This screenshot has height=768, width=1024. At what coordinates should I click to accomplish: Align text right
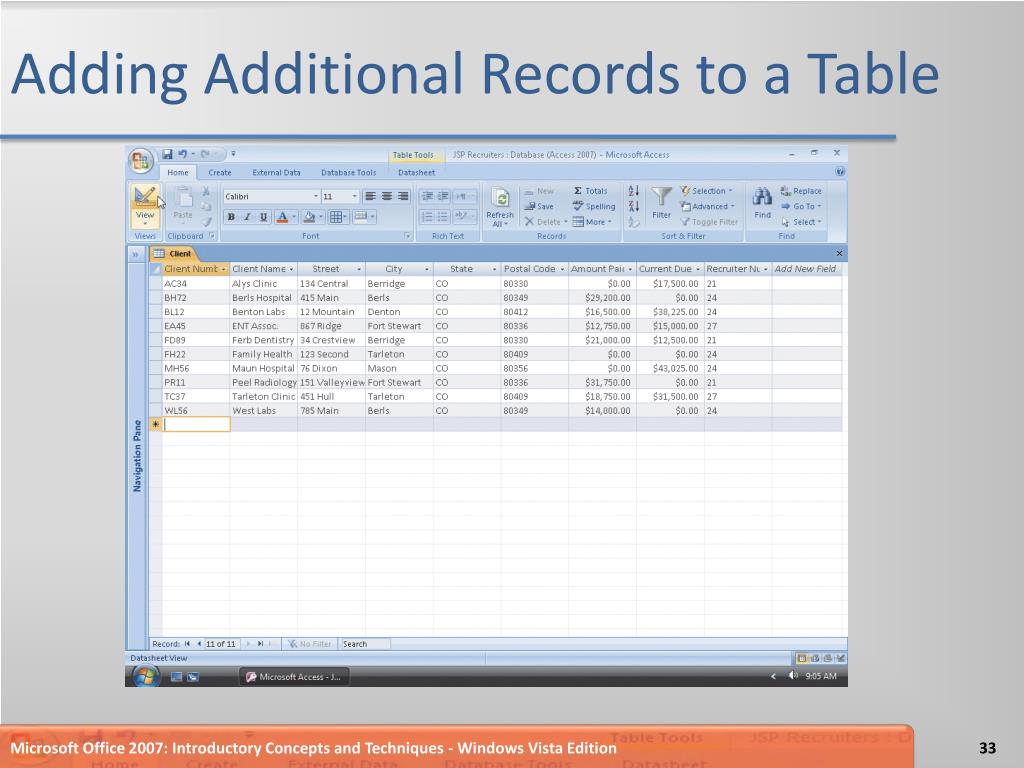click(403, 196)
